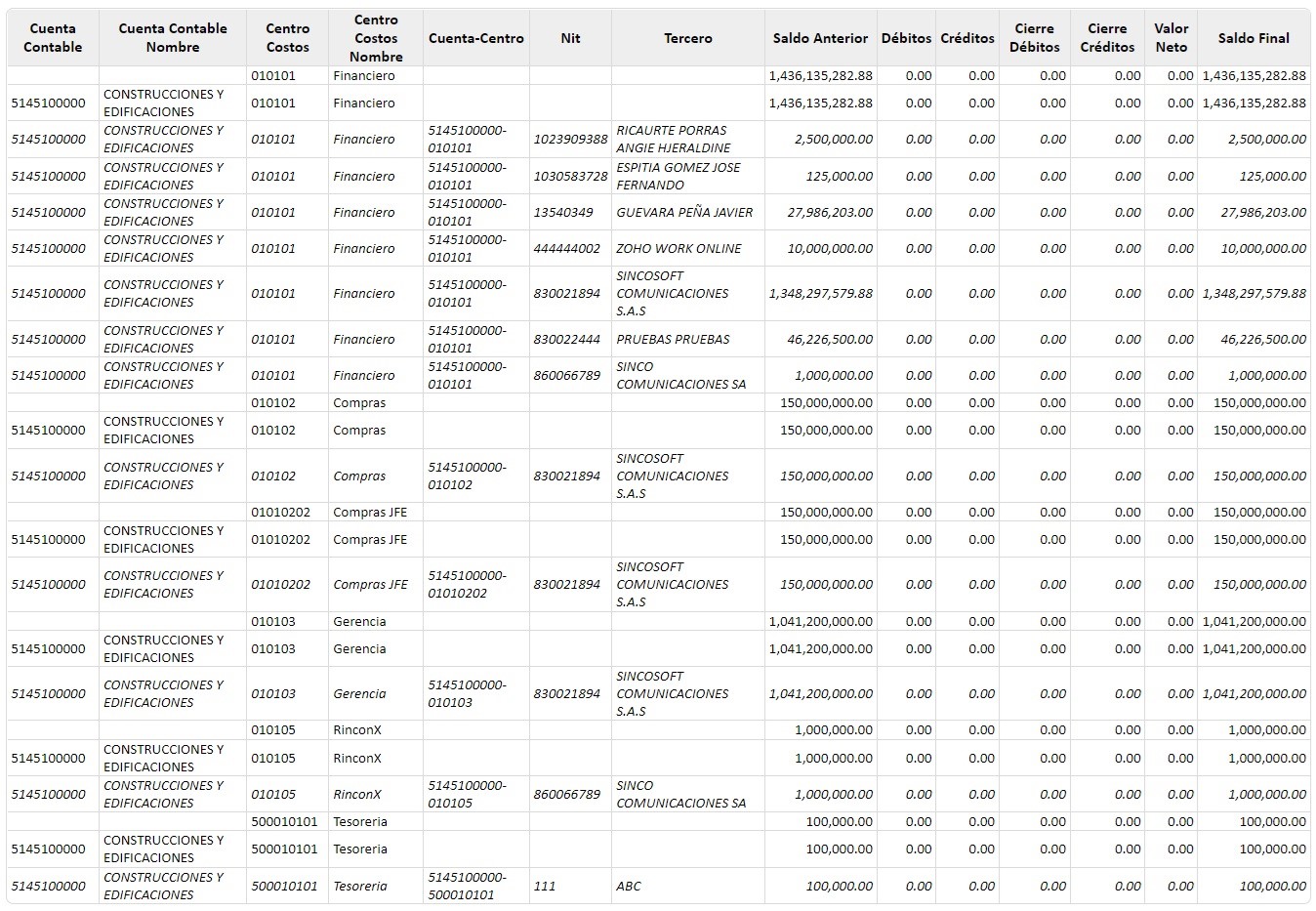This screenshot has width=1316, height=911.
Task: Click Nit 860066789 in the RinconX row
Action: coord(567,794)
